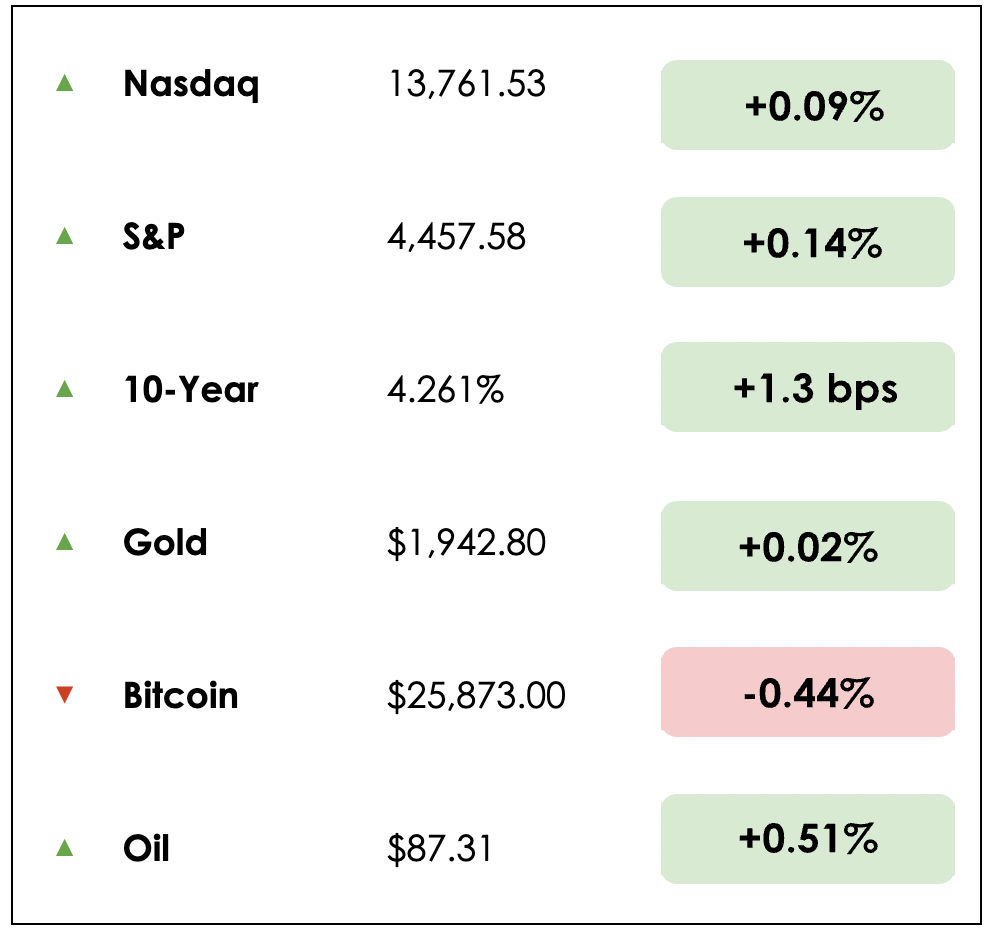This screenshot has width=996, height=936.
Task: Select the S&P label
Action: coord(154,237)
